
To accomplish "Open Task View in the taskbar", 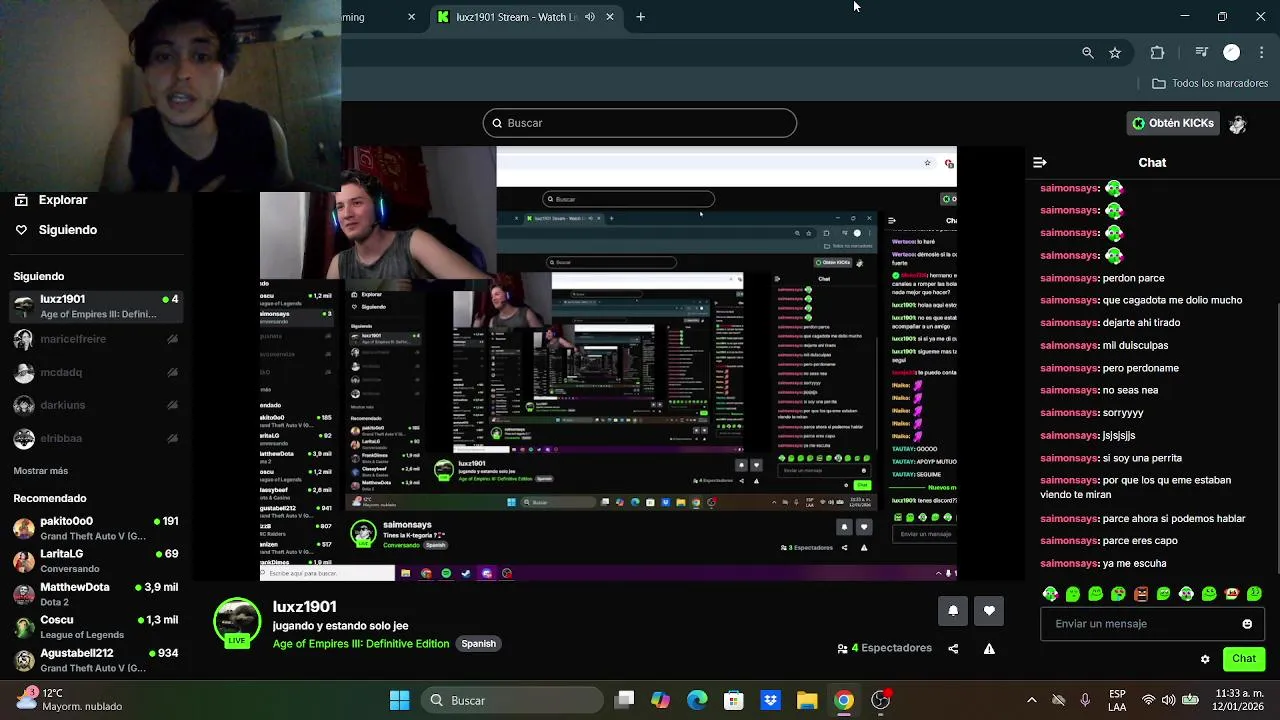I will coord(625,700).
